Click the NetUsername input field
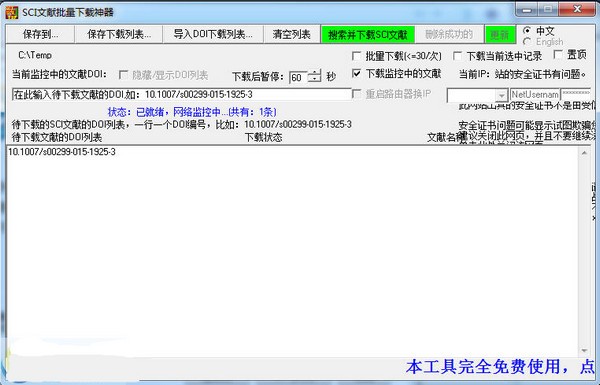The image size is (600, 385). coord(535,95)
